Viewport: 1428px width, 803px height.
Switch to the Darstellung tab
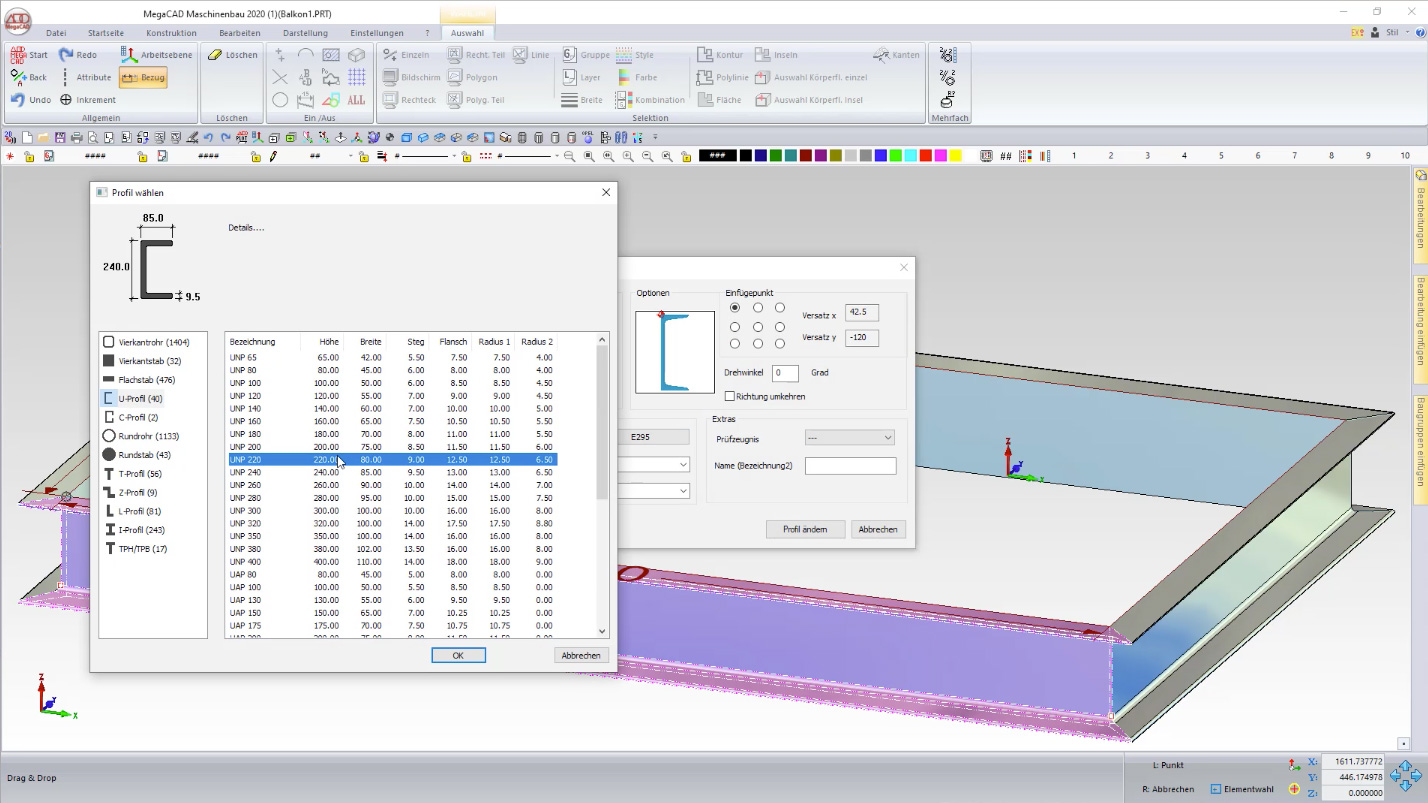(x=305, y=33)
